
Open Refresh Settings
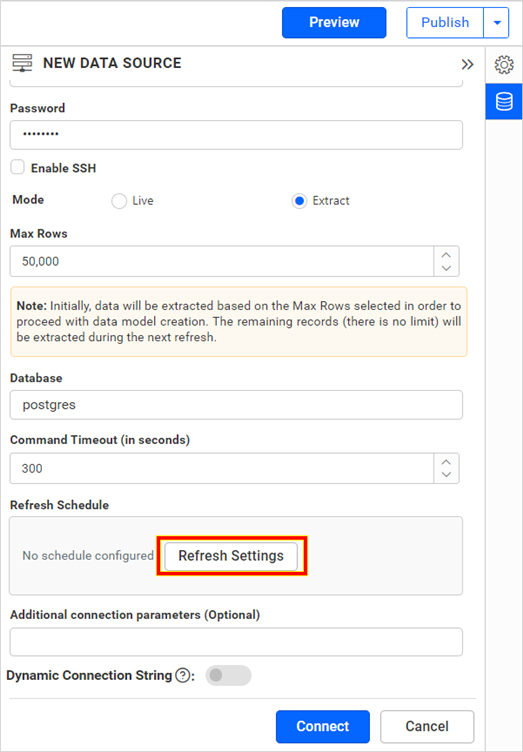click(231, 556)
